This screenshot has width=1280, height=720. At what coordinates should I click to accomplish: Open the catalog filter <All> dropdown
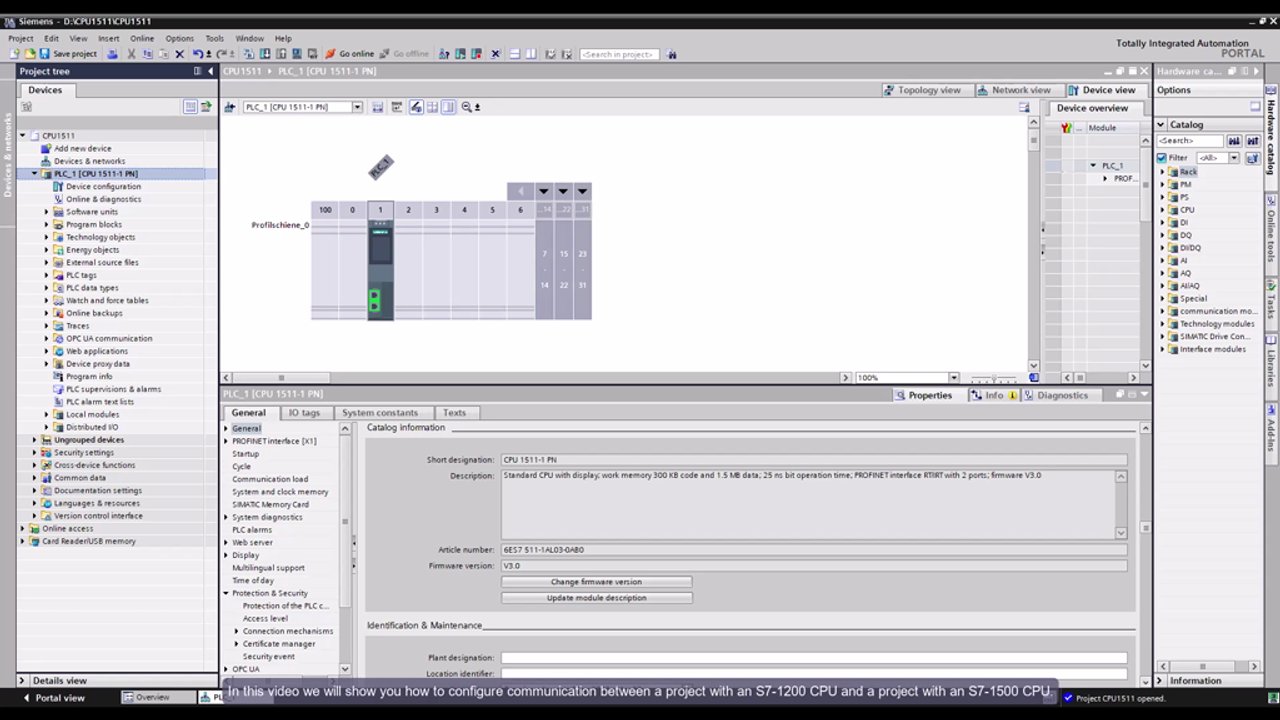click(1234, 158)
